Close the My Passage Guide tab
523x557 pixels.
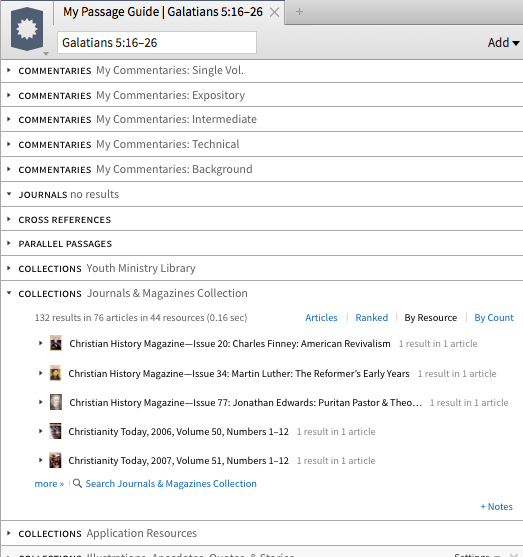click(x=274, y=12)
